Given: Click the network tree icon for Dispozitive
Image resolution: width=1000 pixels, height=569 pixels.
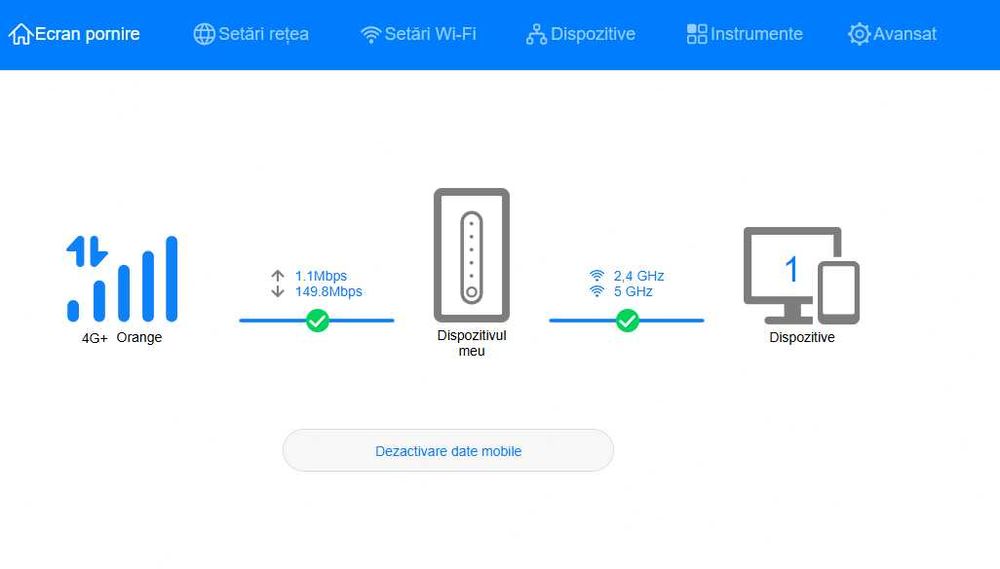Looking at the screenshot, I should (x=536, y=34).
